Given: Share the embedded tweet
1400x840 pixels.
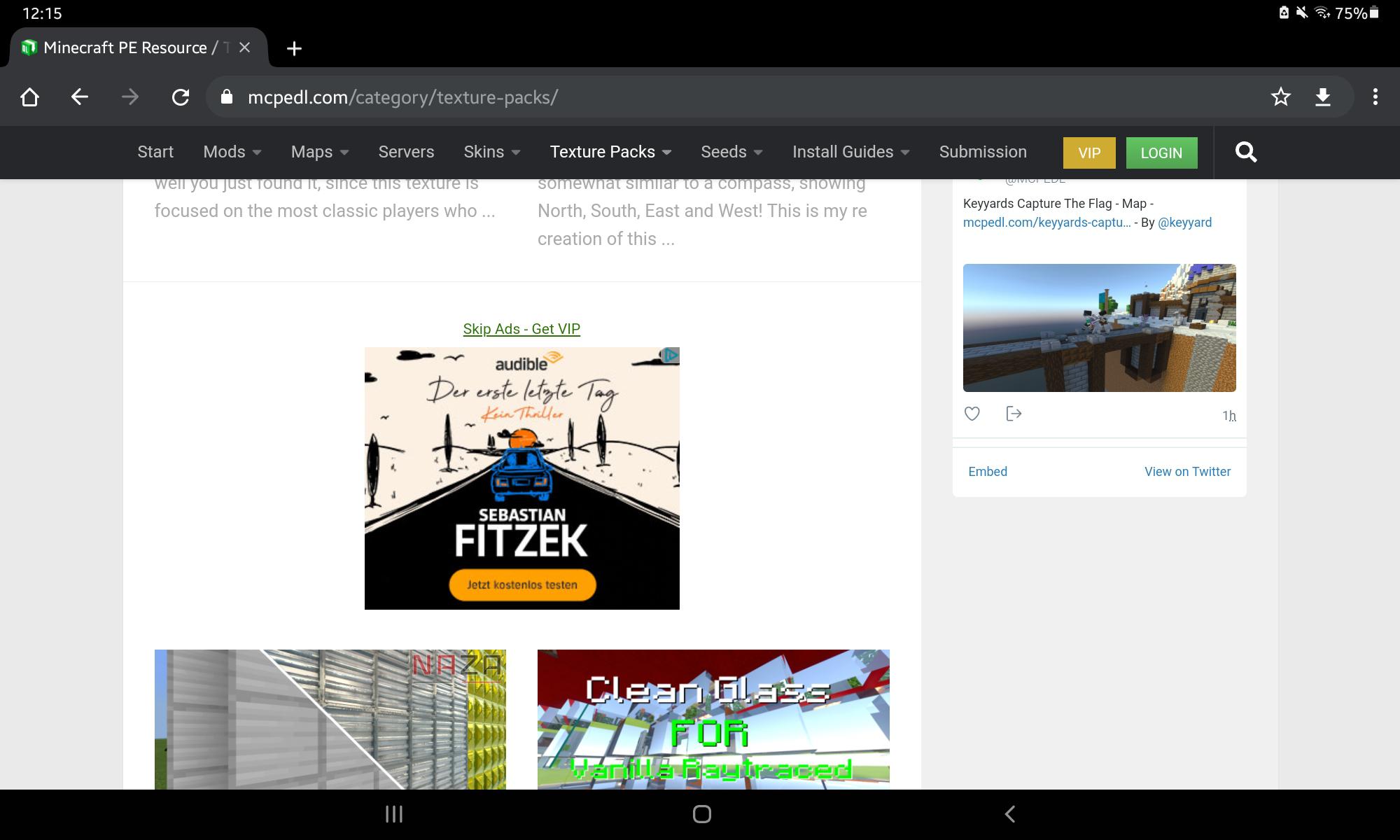Looking at the screenshot, I should click(x=1013, y=414).
